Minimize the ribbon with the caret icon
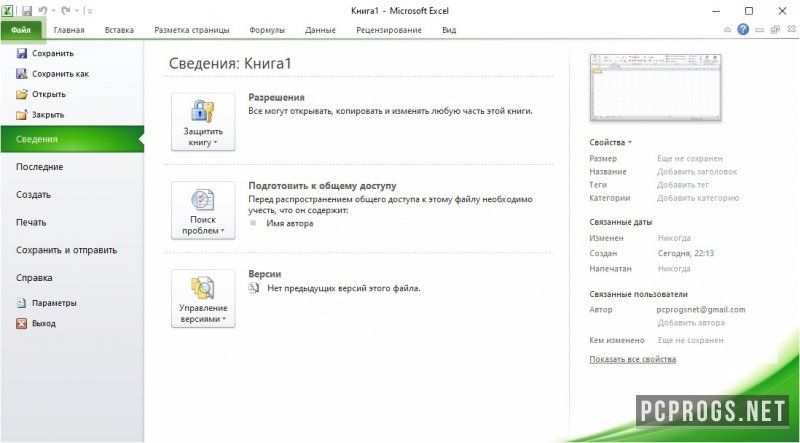 [x=727, y=30]
